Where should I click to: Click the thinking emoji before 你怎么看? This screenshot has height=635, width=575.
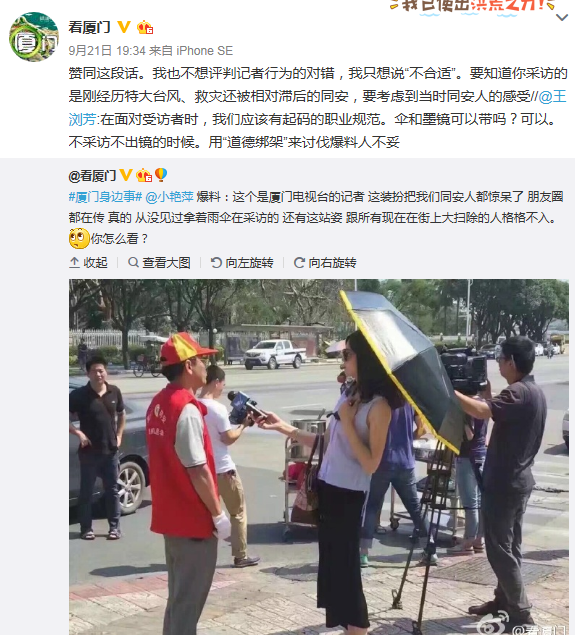pos(79,238)
